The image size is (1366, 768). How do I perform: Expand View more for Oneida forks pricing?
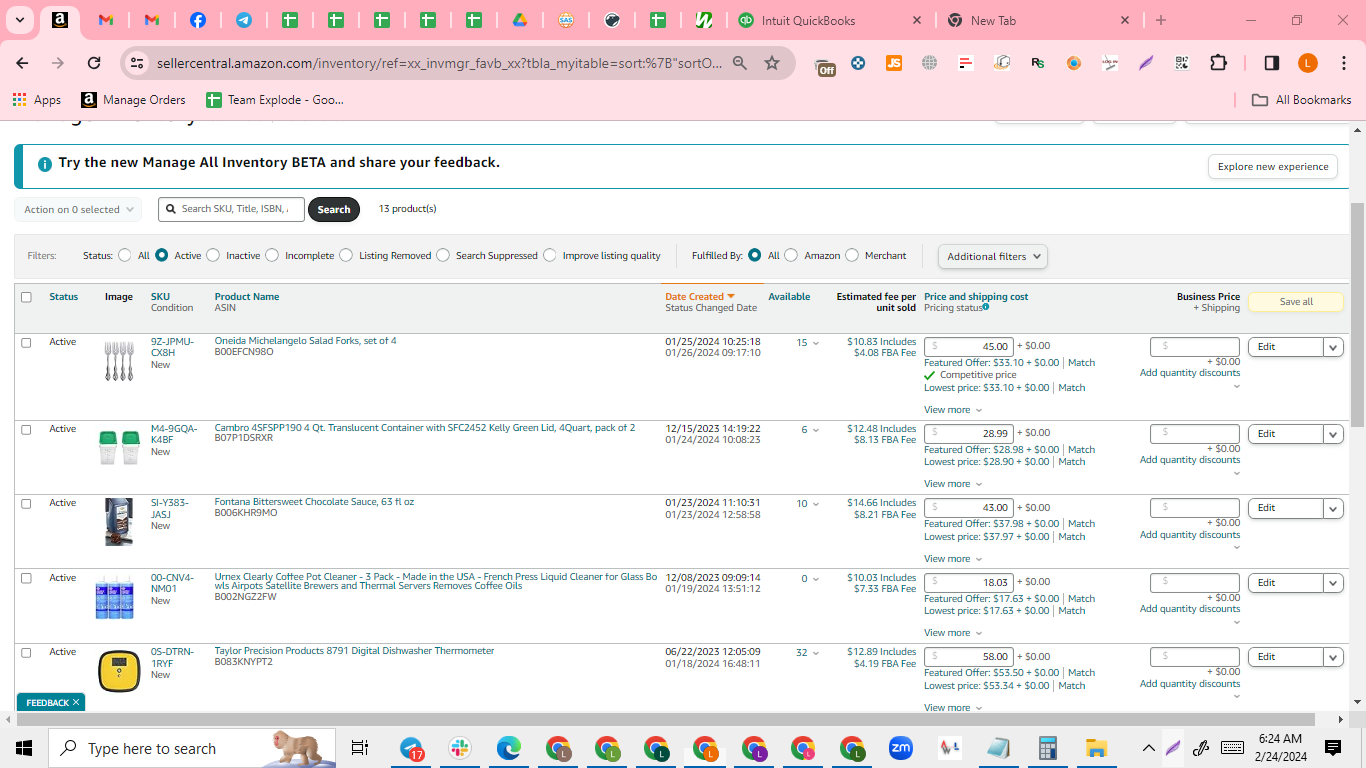coord(953,410)
